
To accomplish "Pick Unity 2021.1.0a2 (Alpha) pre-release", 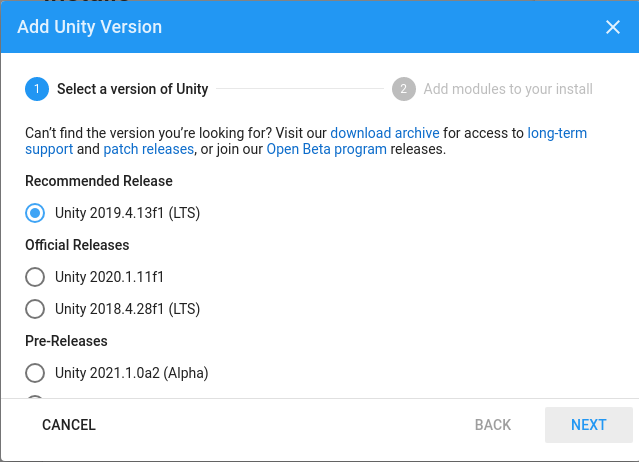I will pyautogui.click(x=35, y=373).
